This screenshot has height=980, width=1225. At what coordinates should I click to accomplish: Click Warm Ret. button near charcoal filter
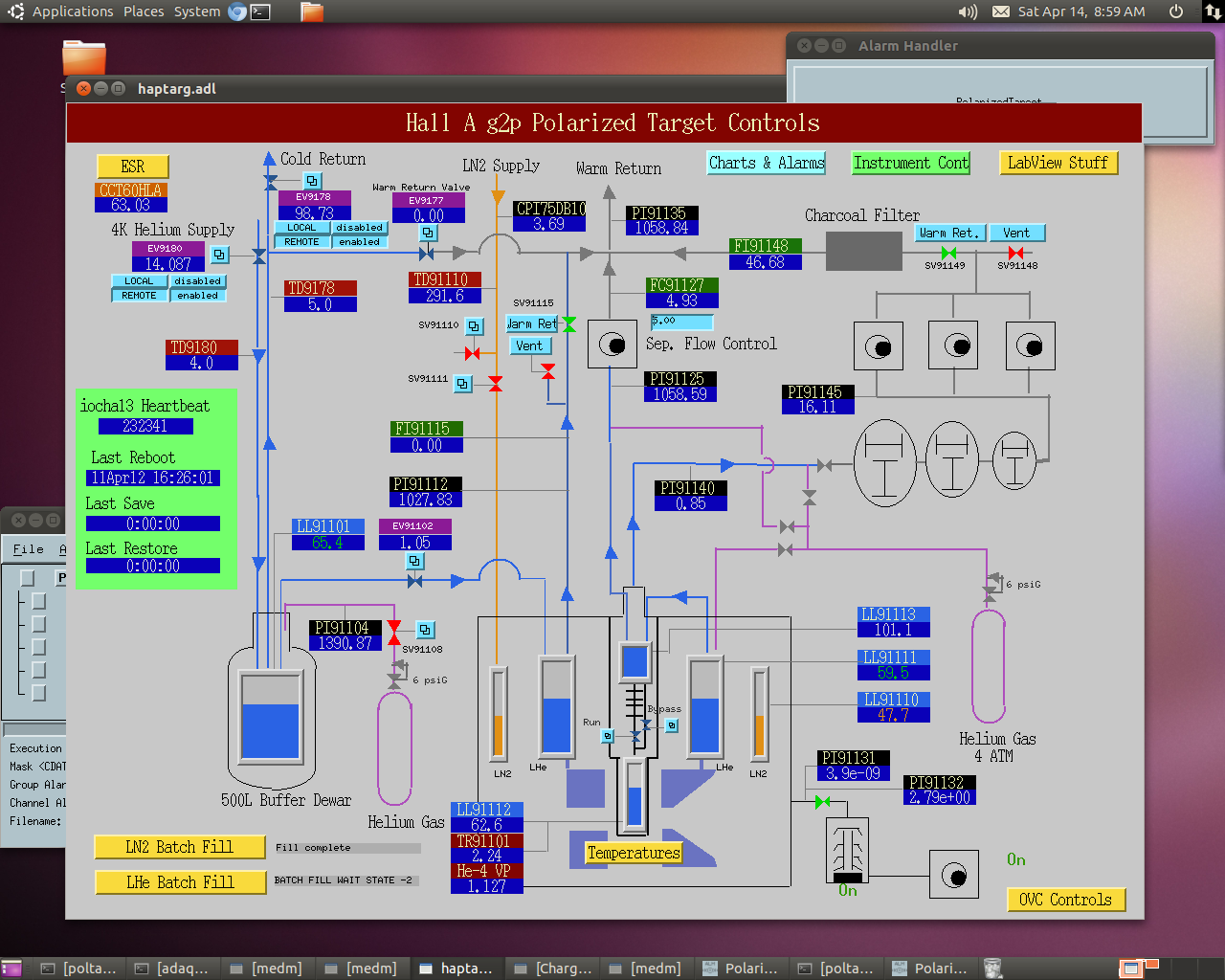coord(948,233)
